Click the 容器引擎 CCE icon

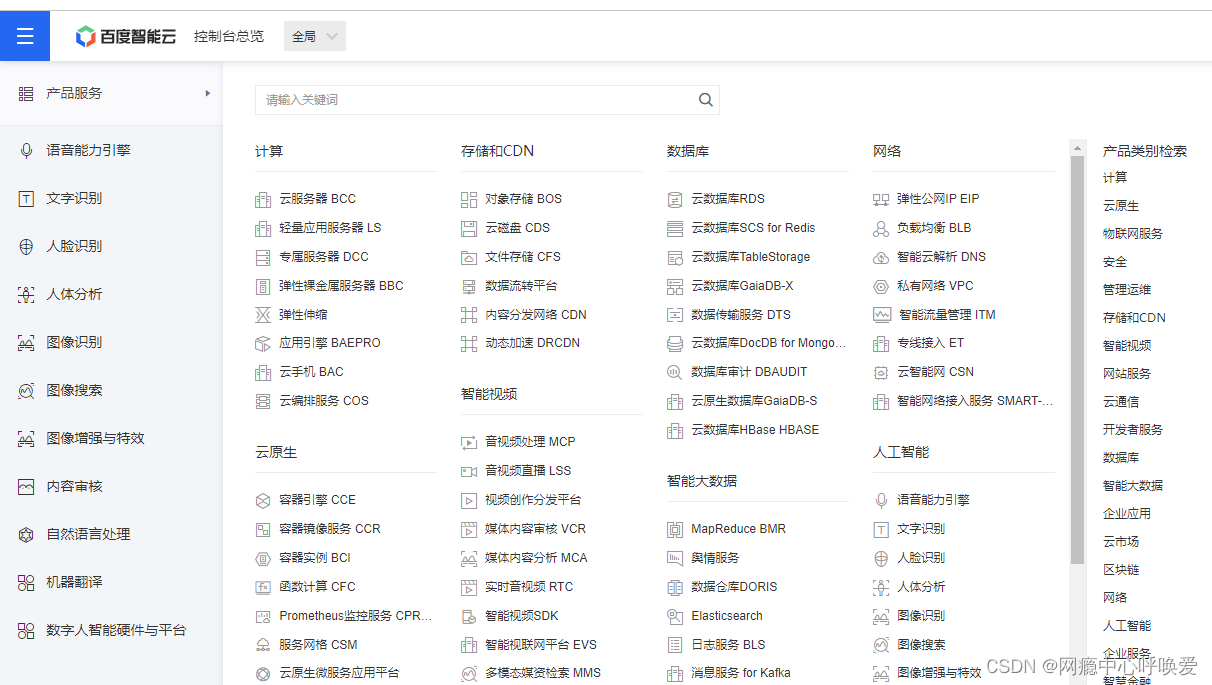(x=263, y=500)
